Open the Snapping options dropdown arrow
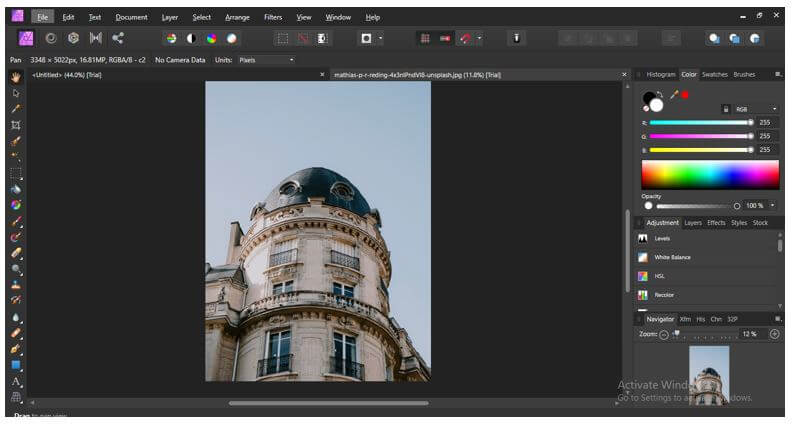Viewport: 806px width, 426px height. [479, 39]
